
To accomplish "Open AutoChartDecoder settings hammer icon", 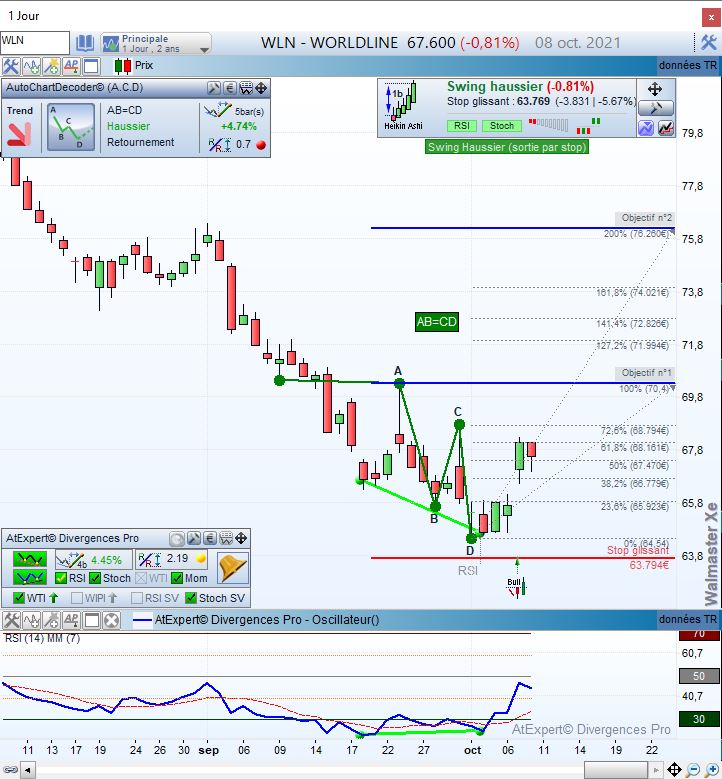I will point(214,88).
